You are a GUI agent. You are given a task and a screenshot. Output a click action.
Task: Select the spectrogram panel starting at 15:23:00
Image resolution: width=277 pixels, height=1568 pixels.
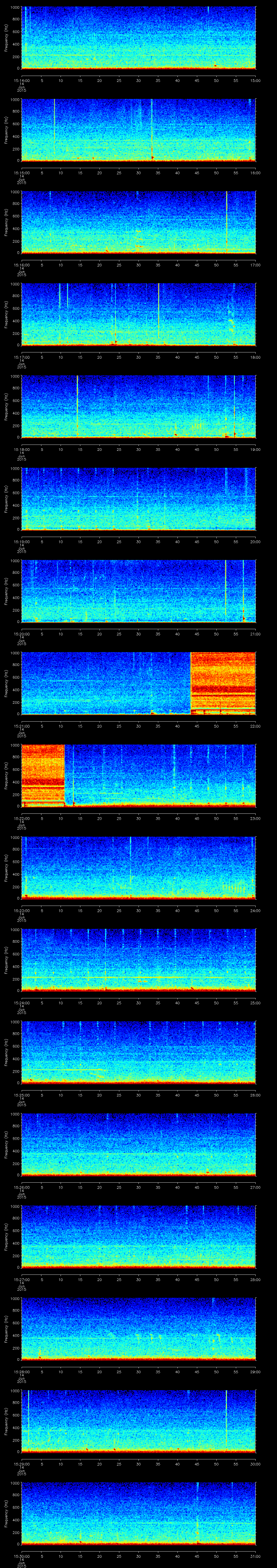coord(138,868)
